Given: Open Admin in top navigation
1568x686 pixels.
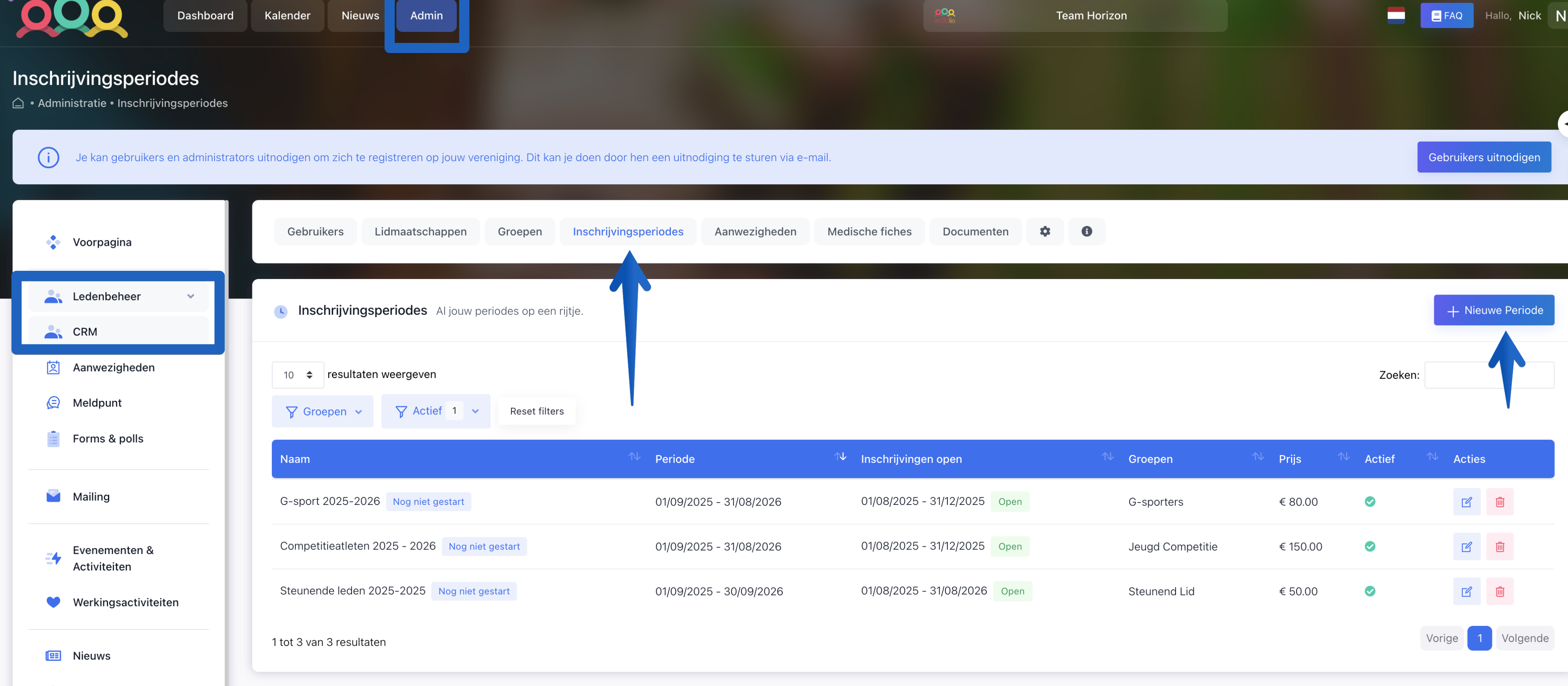Looking at the screenshot, I should (x=426, y=16).
